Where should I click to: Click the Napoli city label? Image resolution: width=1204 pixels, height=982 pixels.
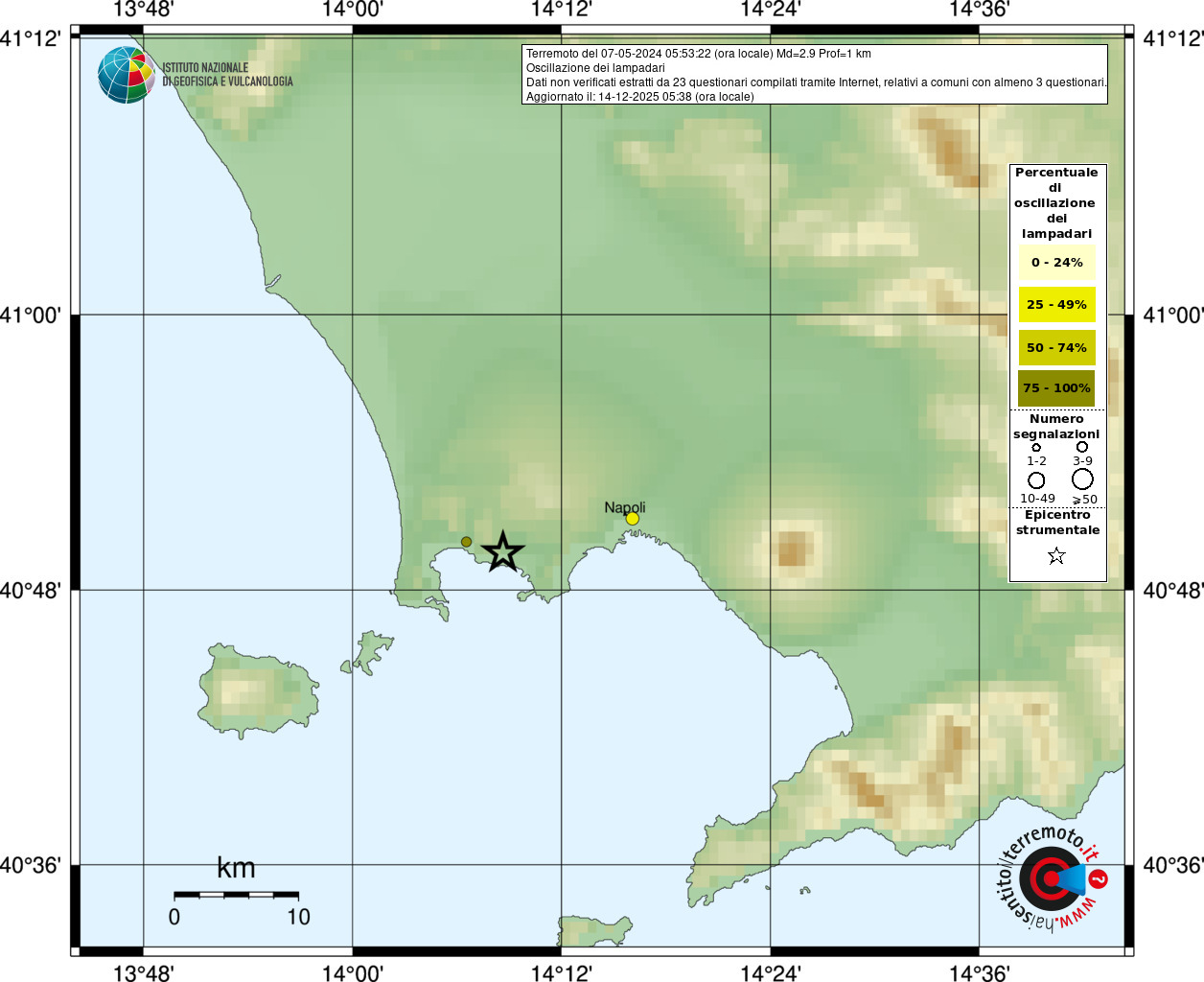(x=625, y=507)
